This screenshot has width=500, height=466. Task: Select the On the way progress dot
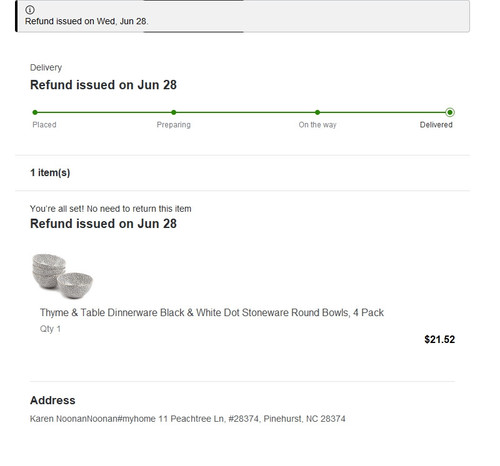coord(317,112)
